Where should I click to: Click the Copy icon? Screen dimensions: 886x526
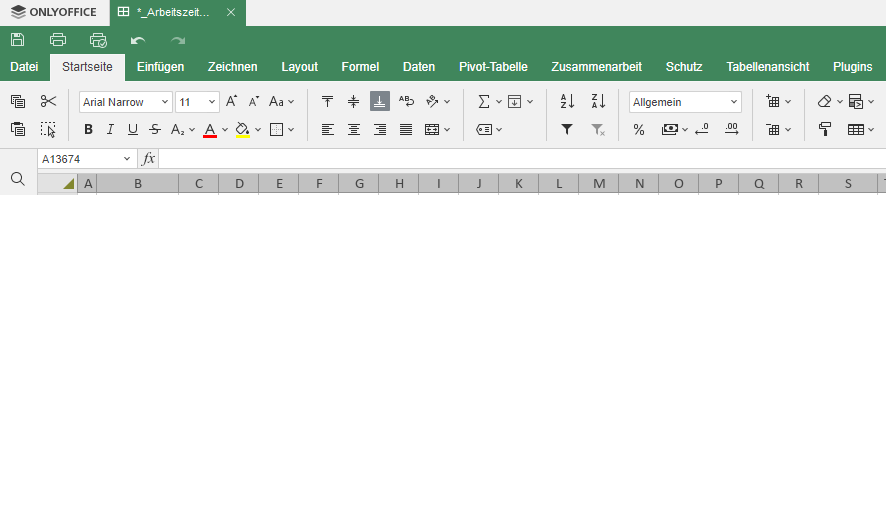coord(18,102)
